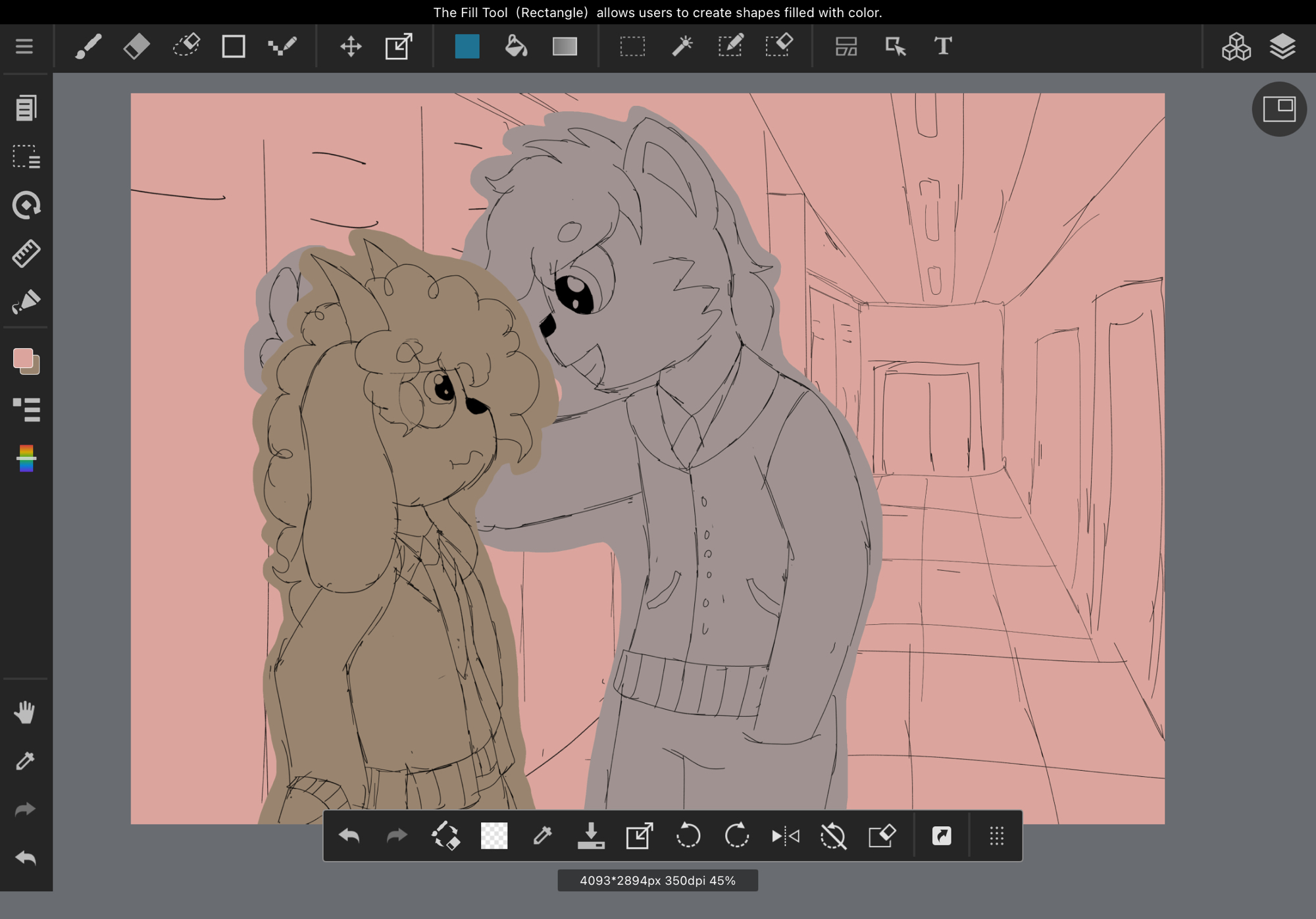
Task: Select the Brush tool
Action: [88, 47]
